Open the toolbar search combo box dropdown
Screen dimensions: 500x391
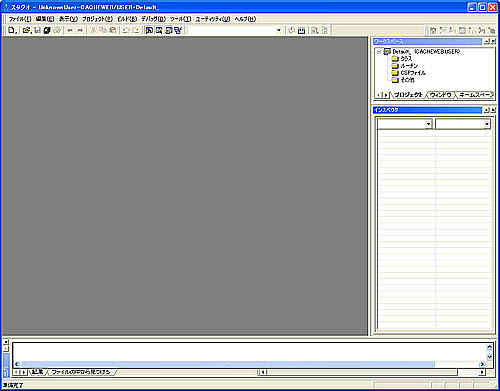[x=279, y=30]
